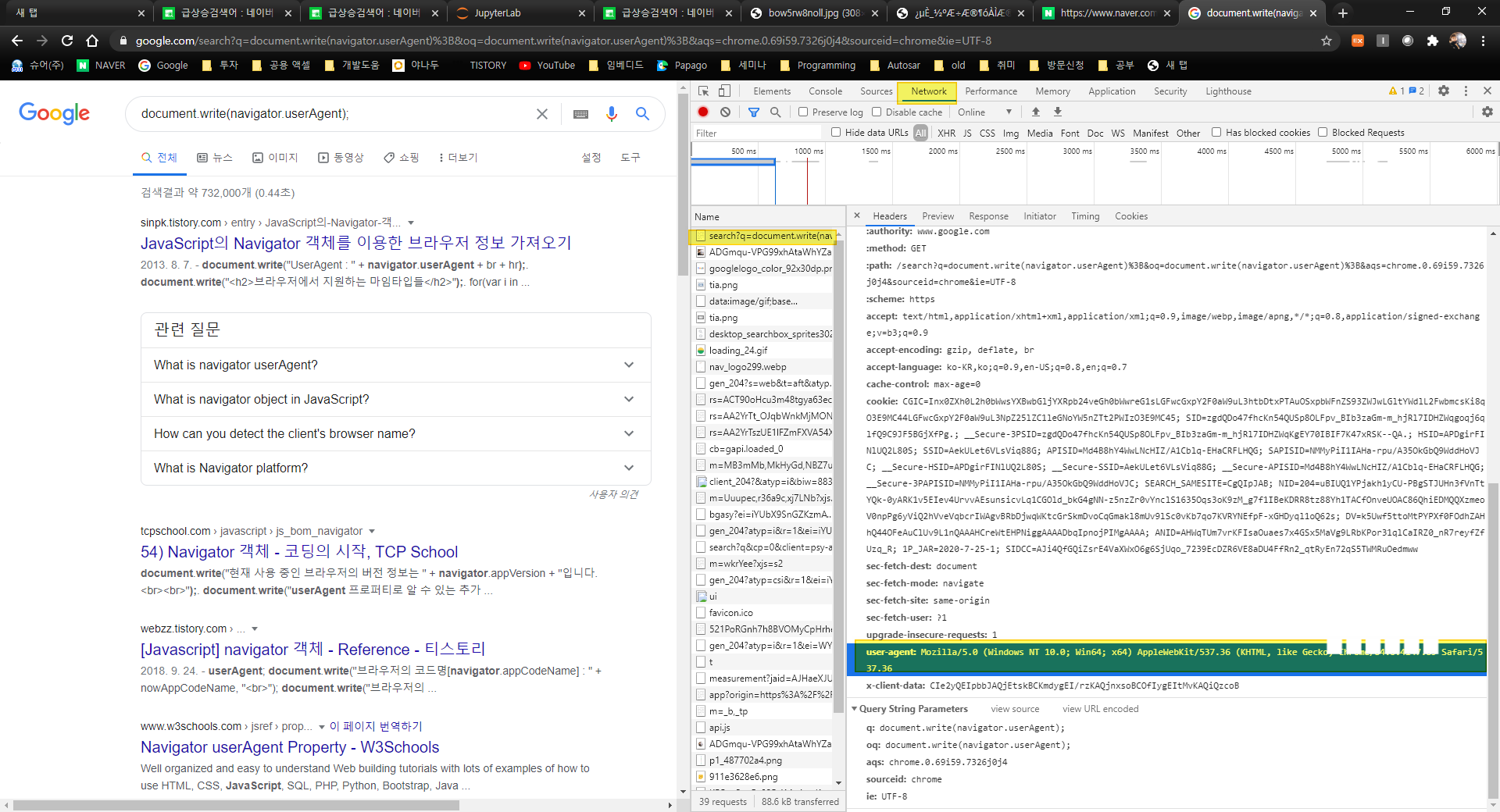Enable the Disable cache checkbox
Screen dimensions: 1500x812
tap(877, 112)
